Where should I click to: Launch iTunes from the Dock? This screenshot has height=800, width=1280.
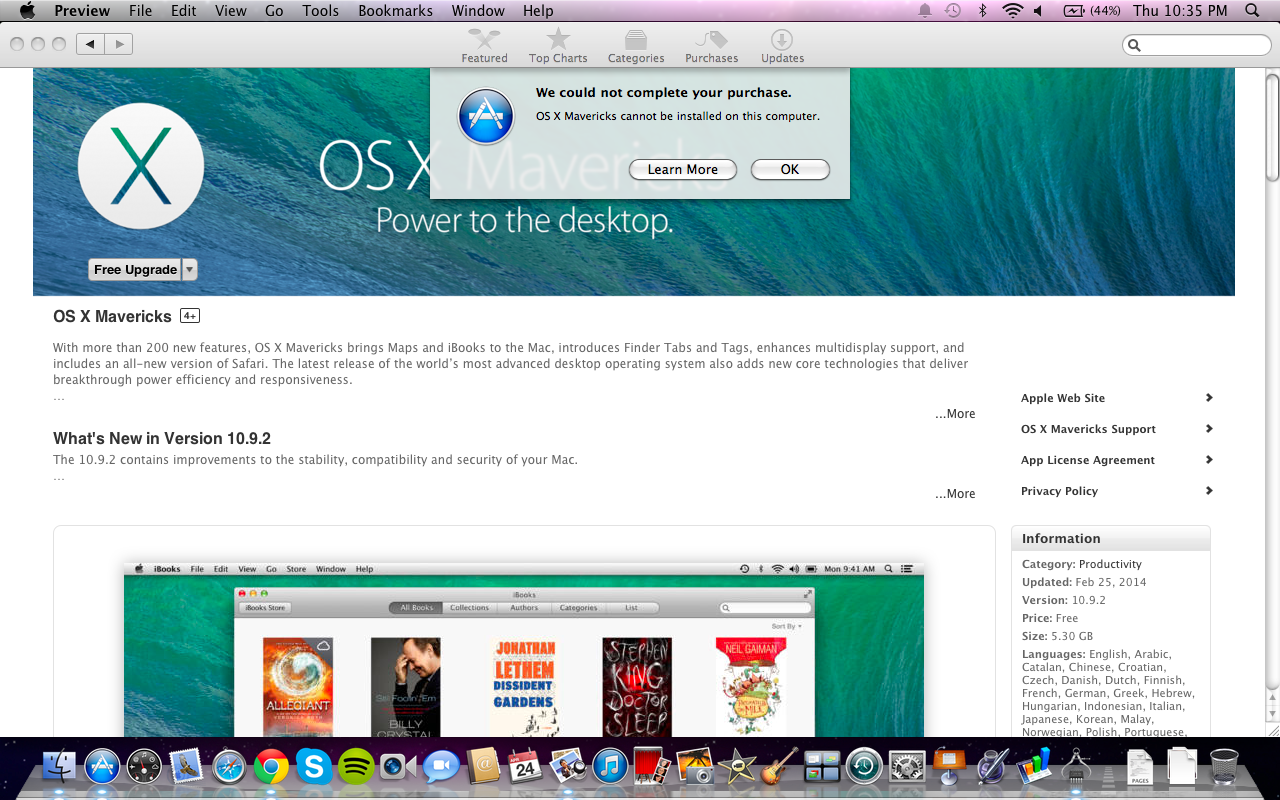(610, 767)
